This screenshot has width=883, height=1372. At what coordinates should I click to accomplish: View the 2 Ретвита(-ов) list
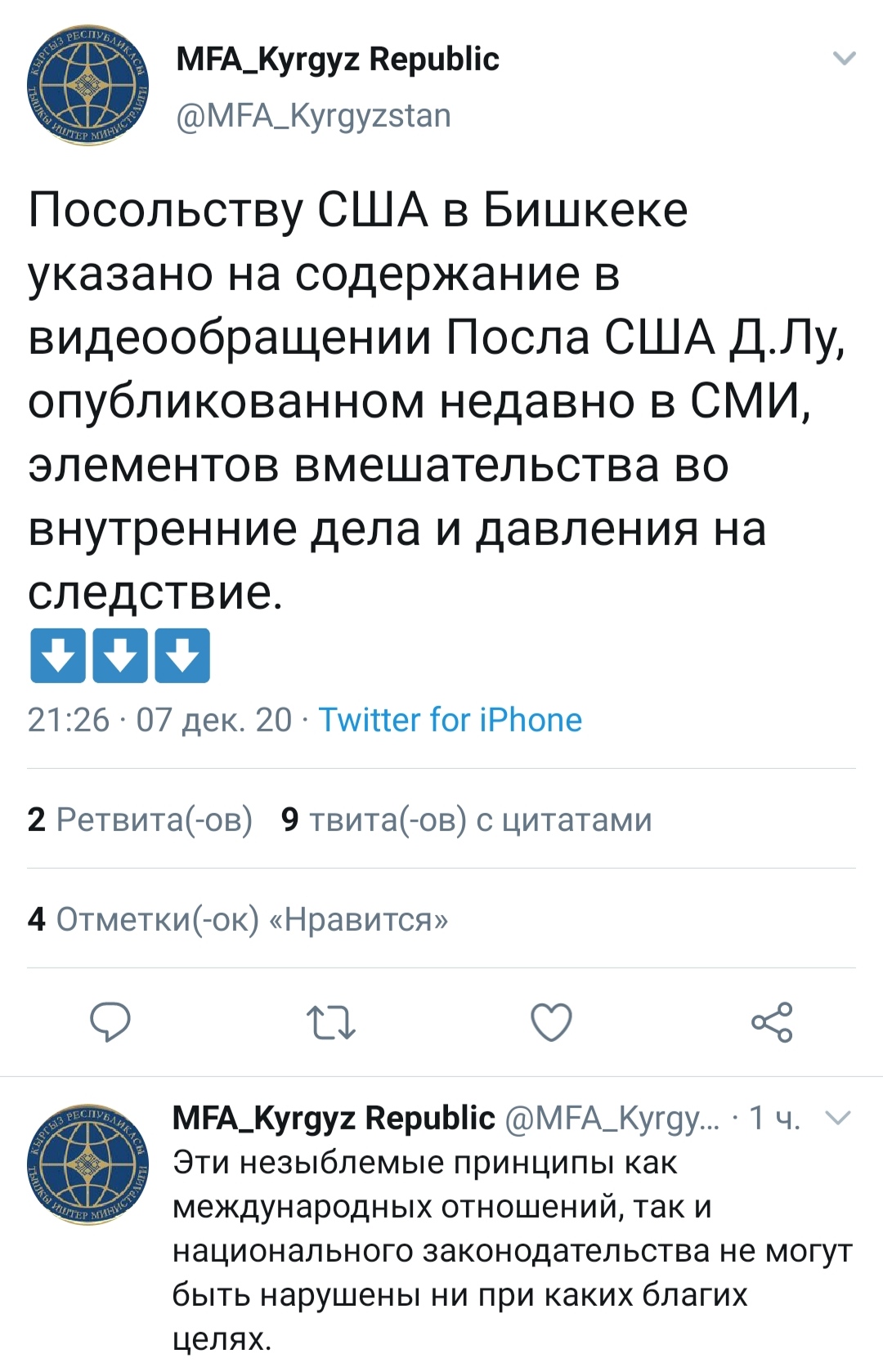[x=140, y=819]
